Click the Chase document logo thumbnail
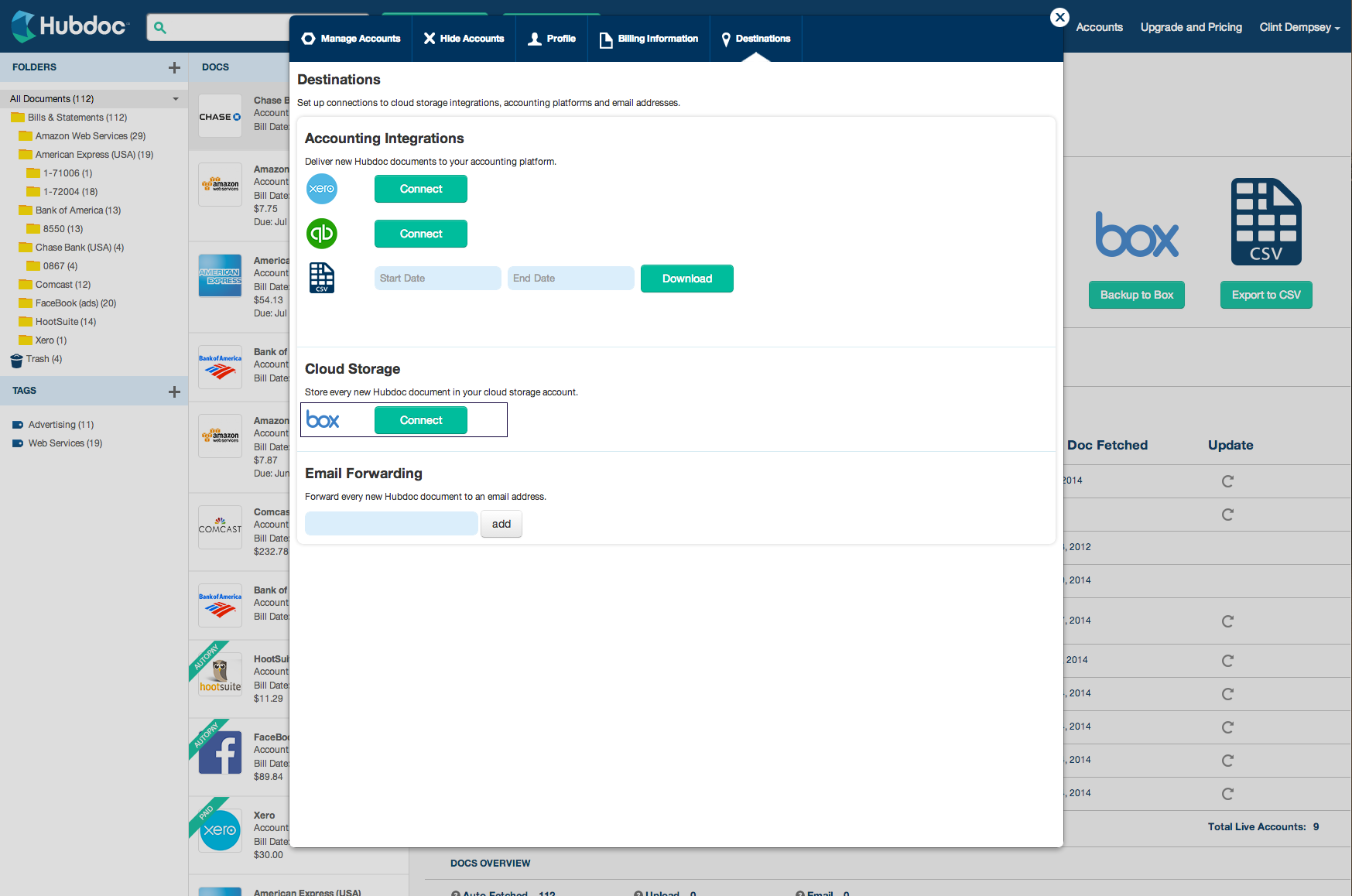Viewport: 1352px width, 896px height. pyautogui.click(x=221, y=116)
